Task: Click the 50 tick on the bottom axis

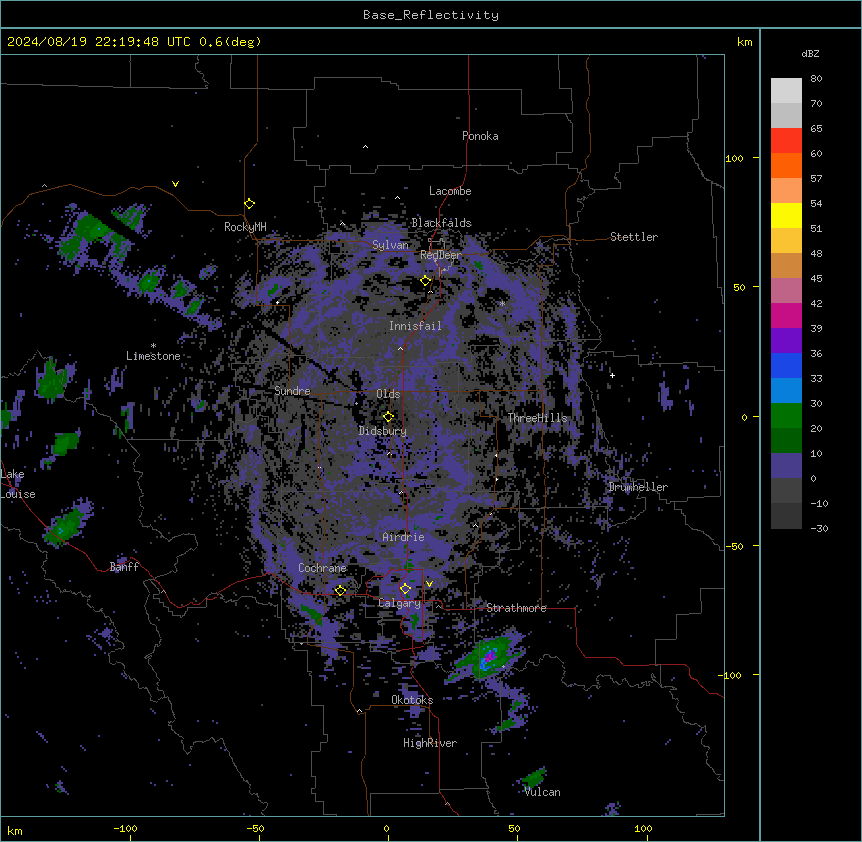Action: 514,828
